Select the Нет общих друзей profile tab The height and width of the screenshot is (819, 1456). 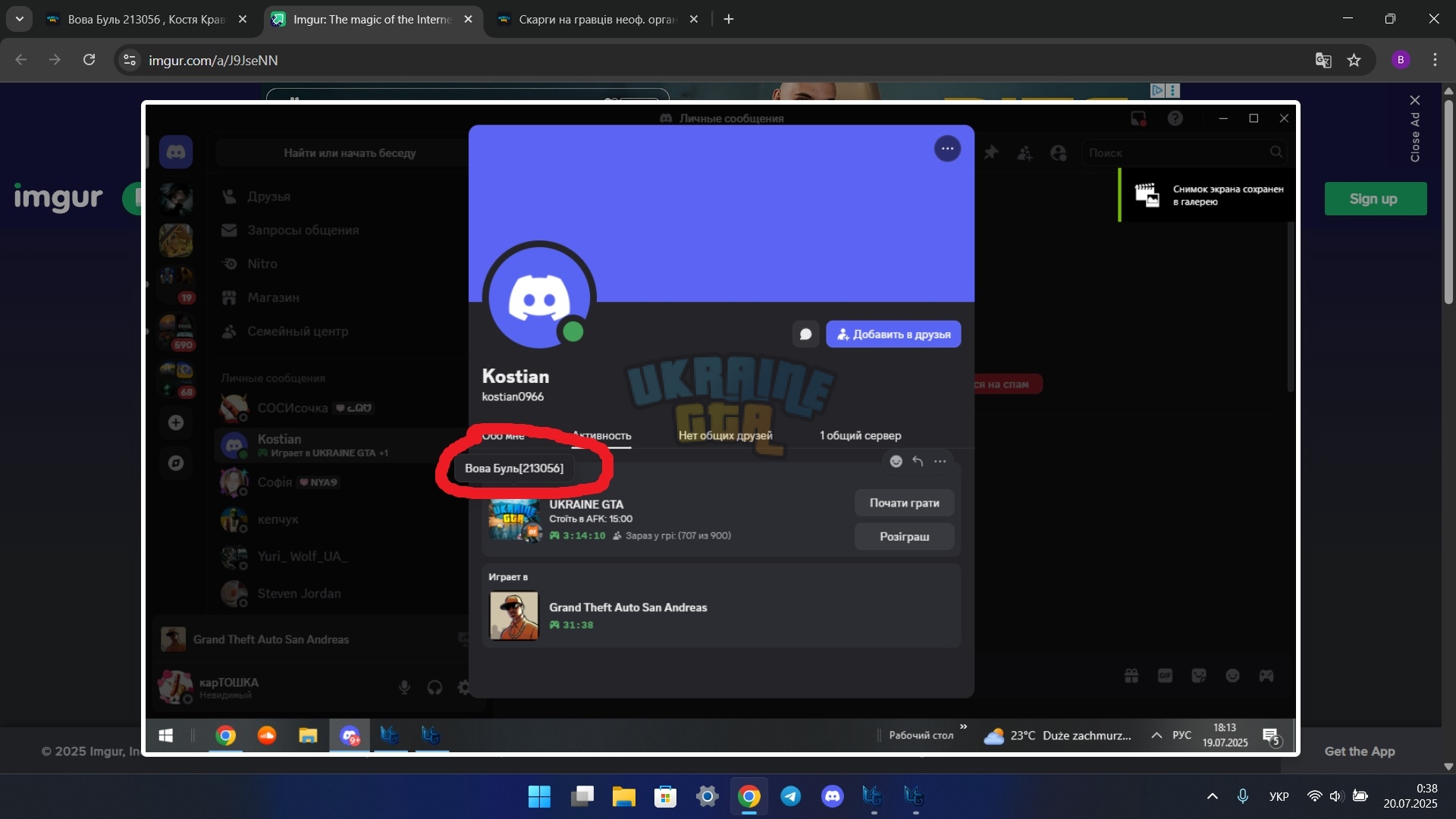(x=725, y=436)
